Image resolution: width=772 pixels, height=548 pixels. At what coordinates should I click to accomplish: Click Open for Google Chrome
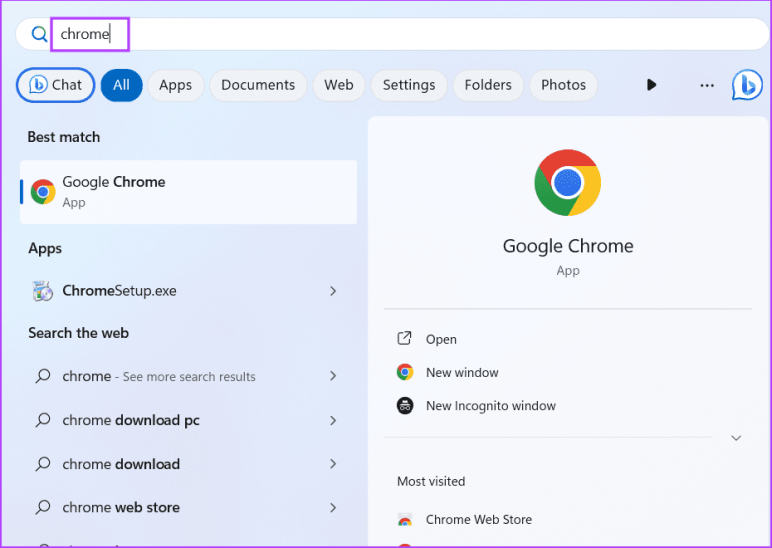tap(441, 339)
